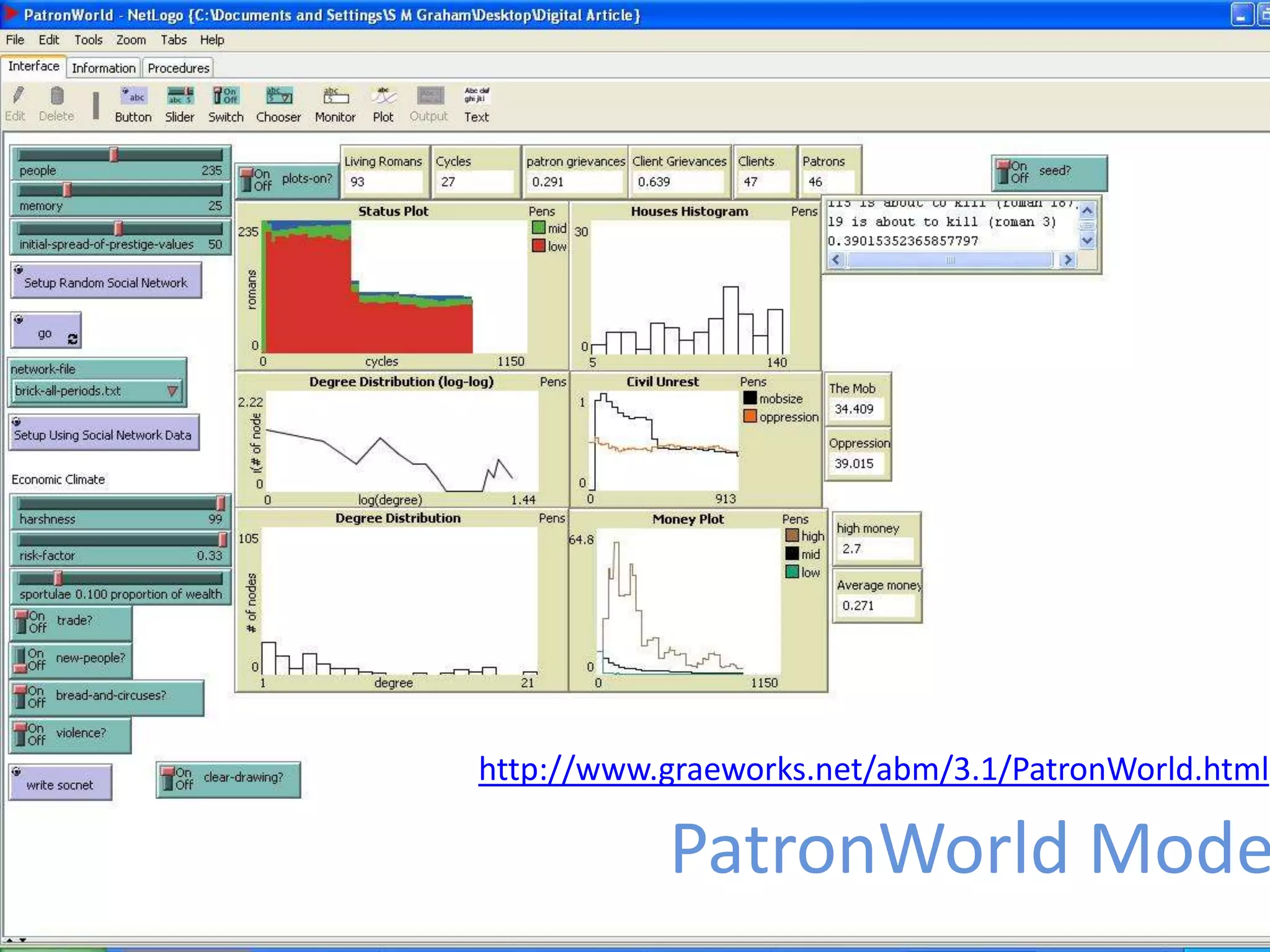Click the sportulae slider handle

58,578
